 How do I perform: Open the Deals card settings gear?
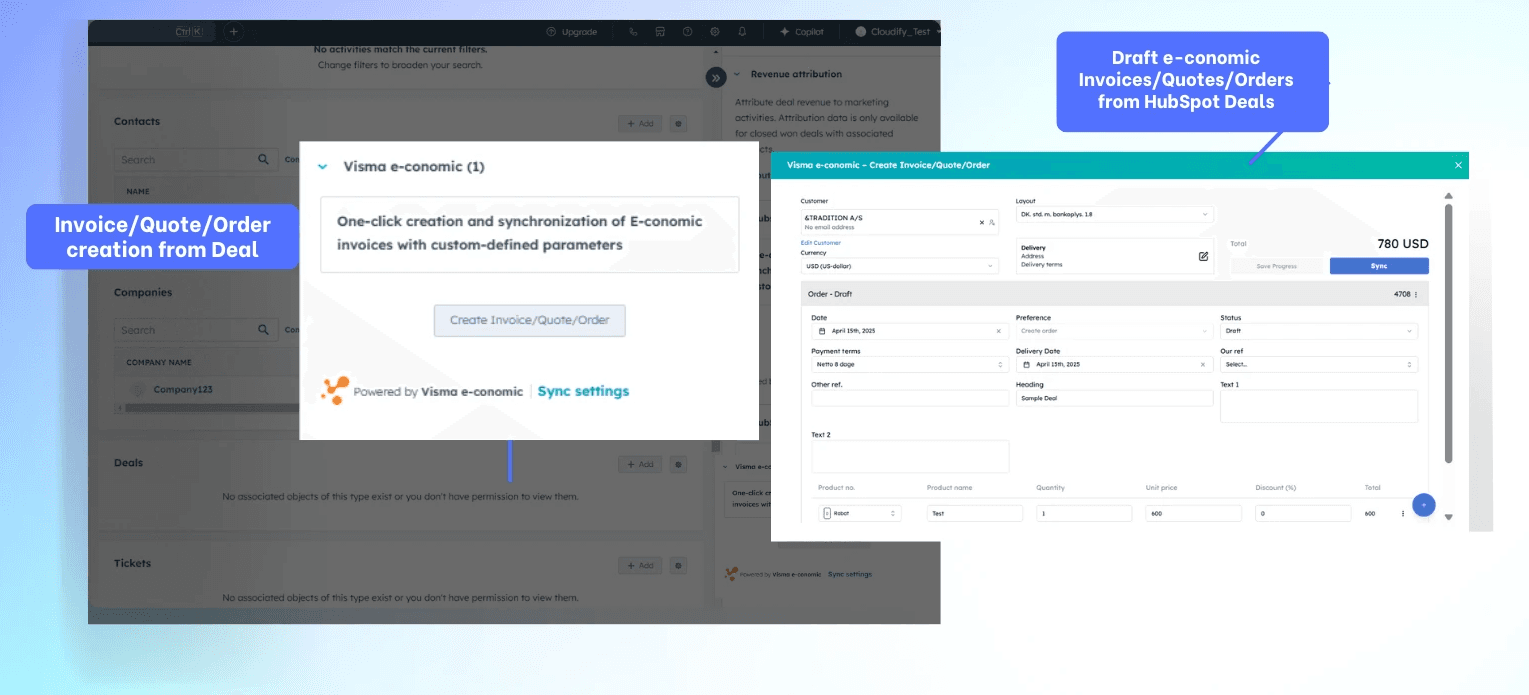point(678,464)
